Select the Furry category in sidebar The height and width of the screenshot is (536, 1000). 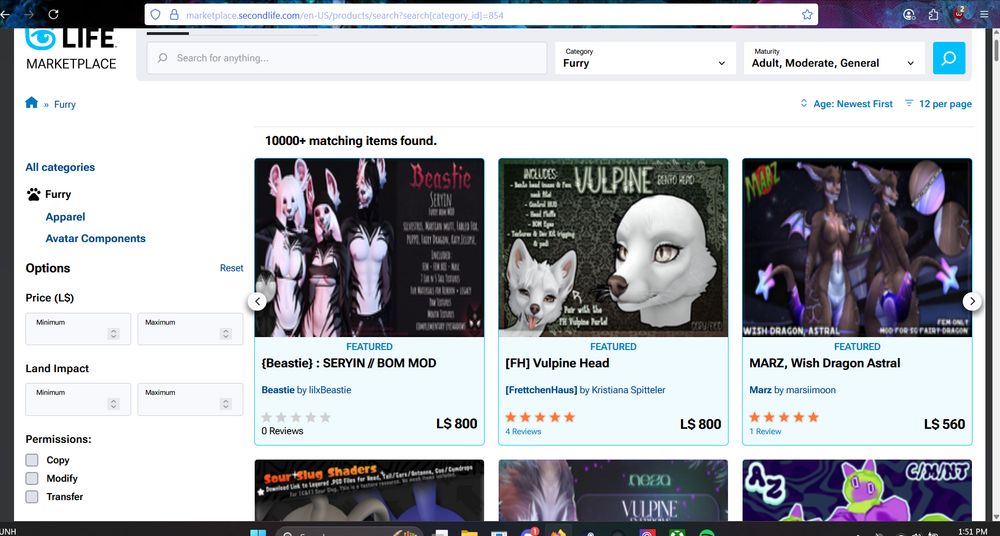[x=58, y=194]
